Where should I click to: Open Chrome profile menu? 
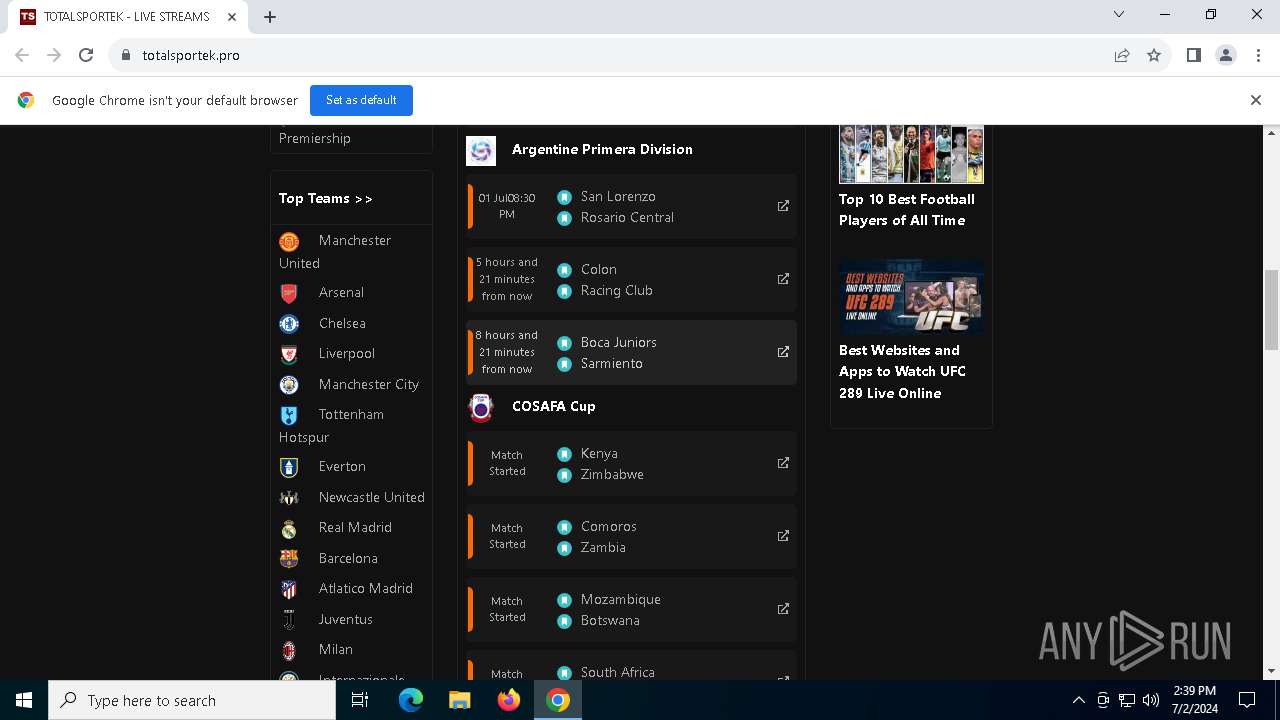1226,55
